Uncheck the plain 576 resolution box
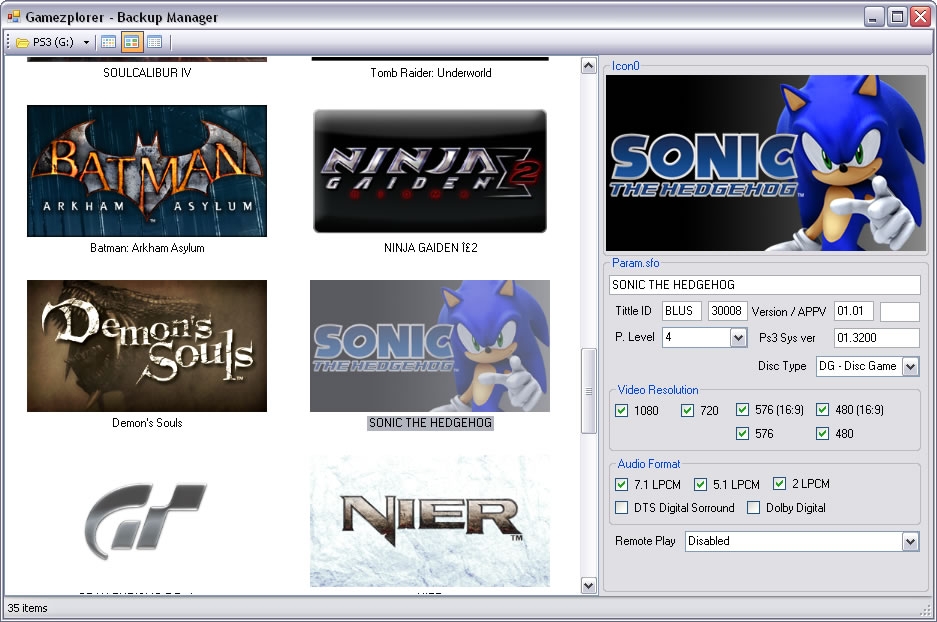Viewport: 937px width, 622px height. pos(742,433)
